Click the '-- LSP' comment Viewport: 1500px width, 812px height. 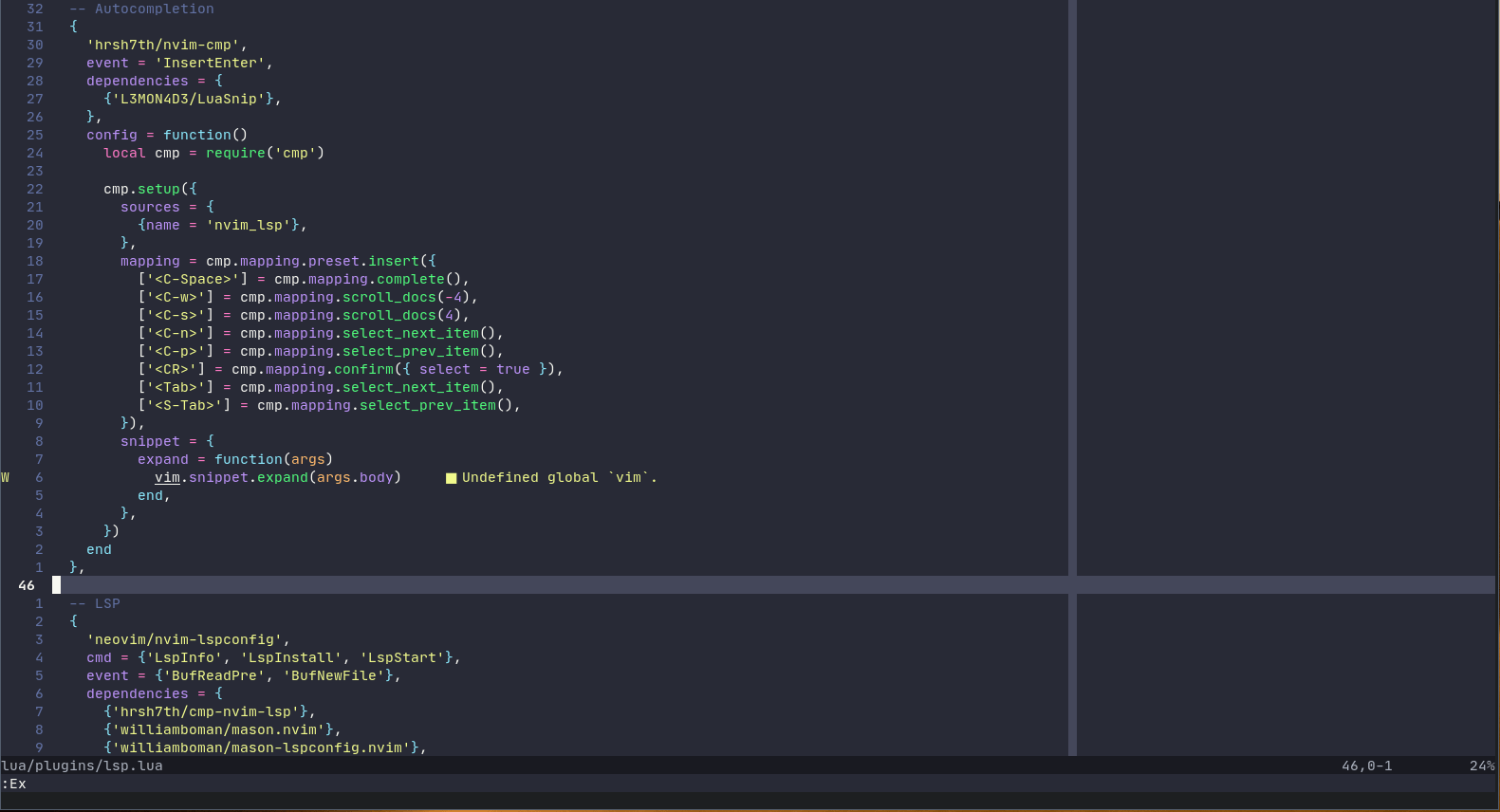point(95,603)
